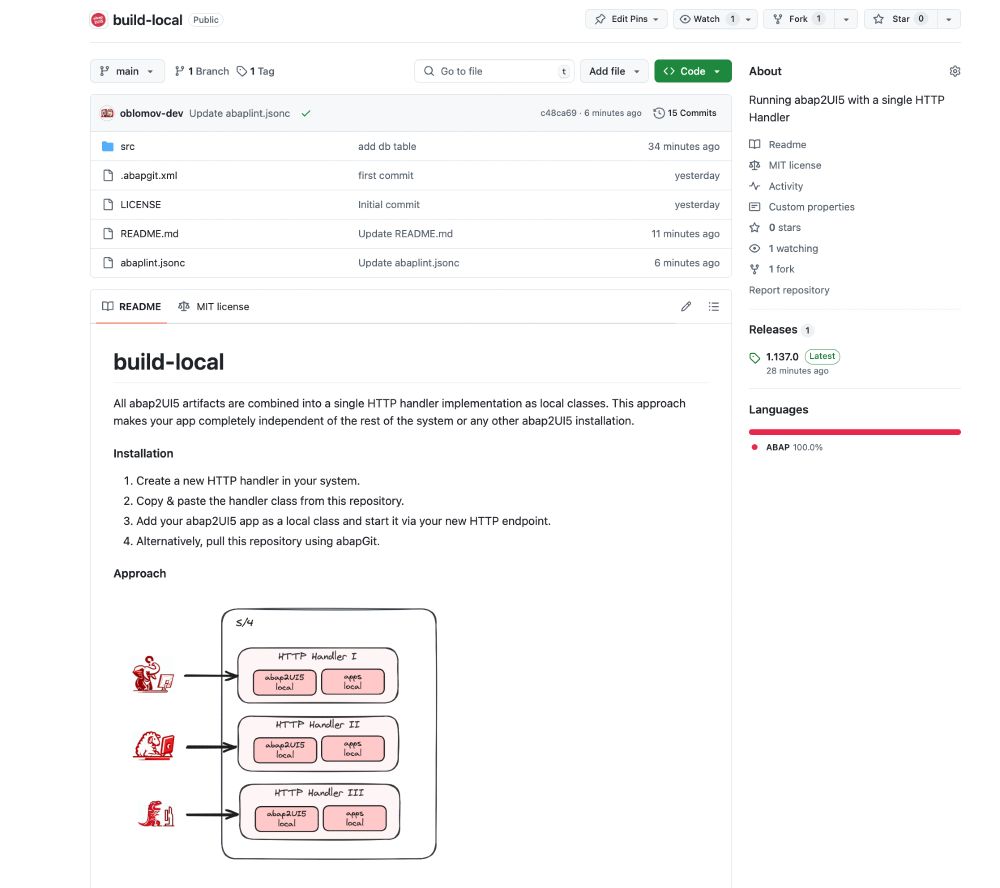Open the main branch selector
The width and height of the screenshot is (1000, 888).
pos(127,71)
